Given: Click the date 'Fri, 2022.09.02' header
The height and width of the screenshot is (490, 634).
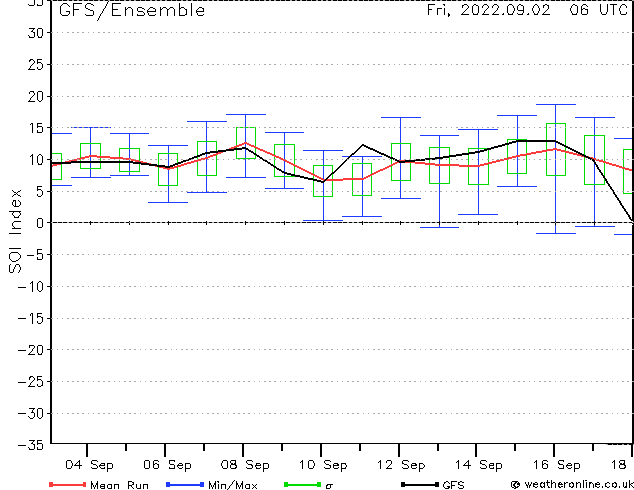Looking at the screenshot, I should [488, 10].
